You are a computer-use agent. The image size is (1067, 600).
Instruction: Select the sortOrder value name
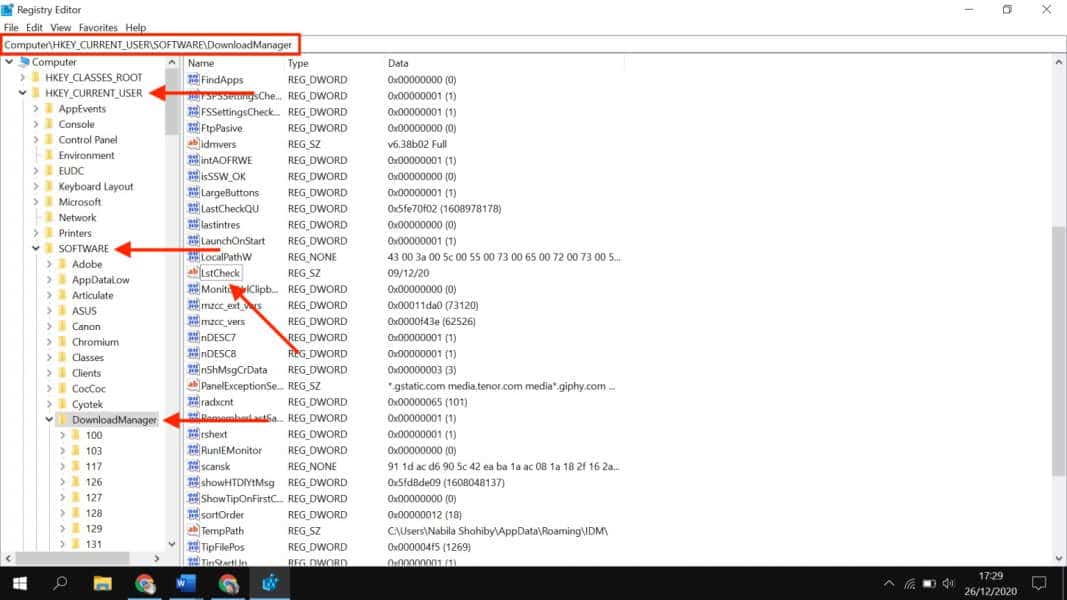tap(223, 515)
